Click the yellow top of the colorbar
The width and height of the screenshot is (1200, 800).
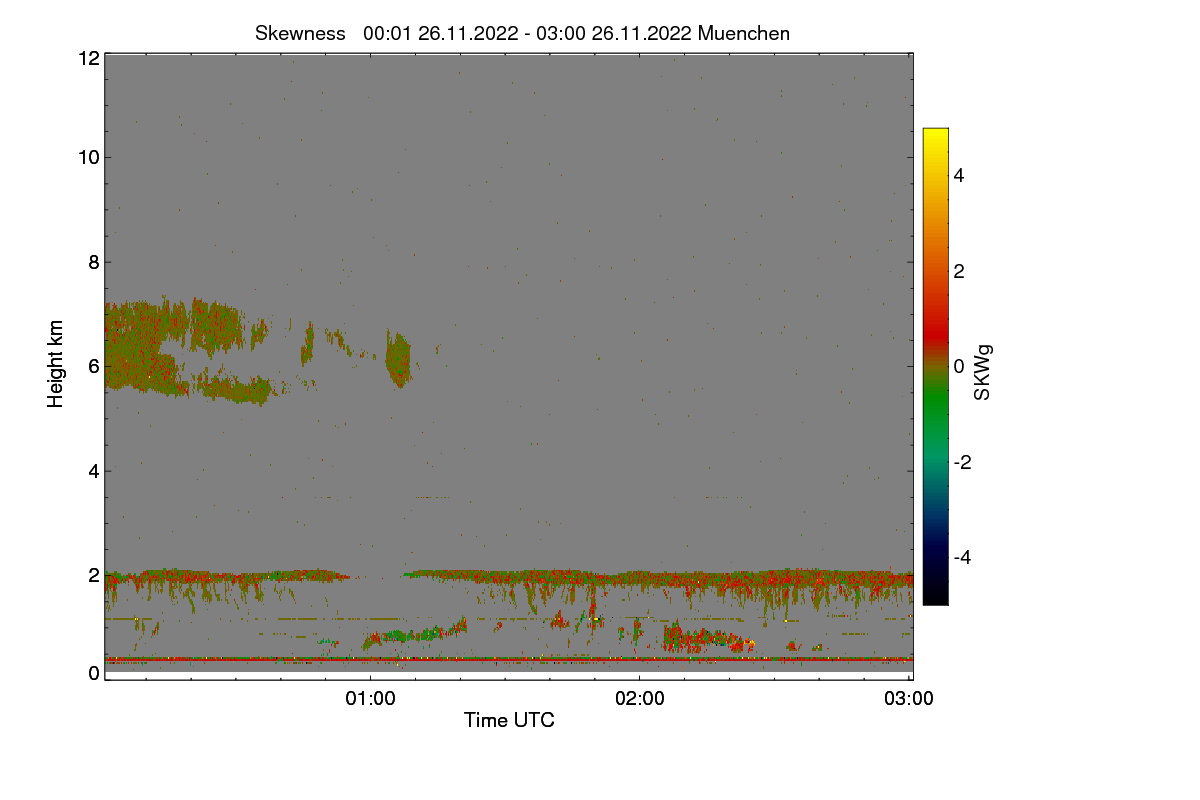tap(935, 140)
